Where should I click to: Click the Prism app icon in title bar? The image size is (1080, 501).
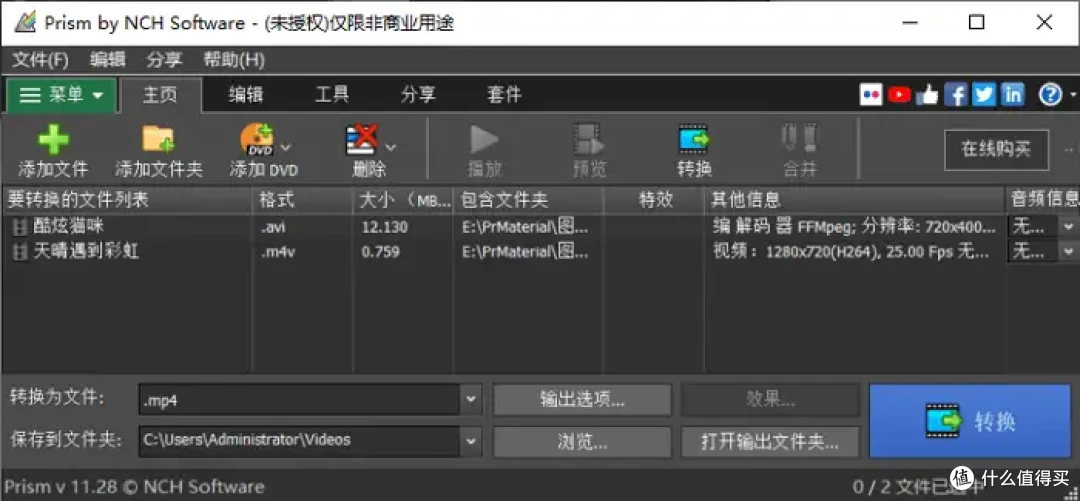click(x=23, y=22)
